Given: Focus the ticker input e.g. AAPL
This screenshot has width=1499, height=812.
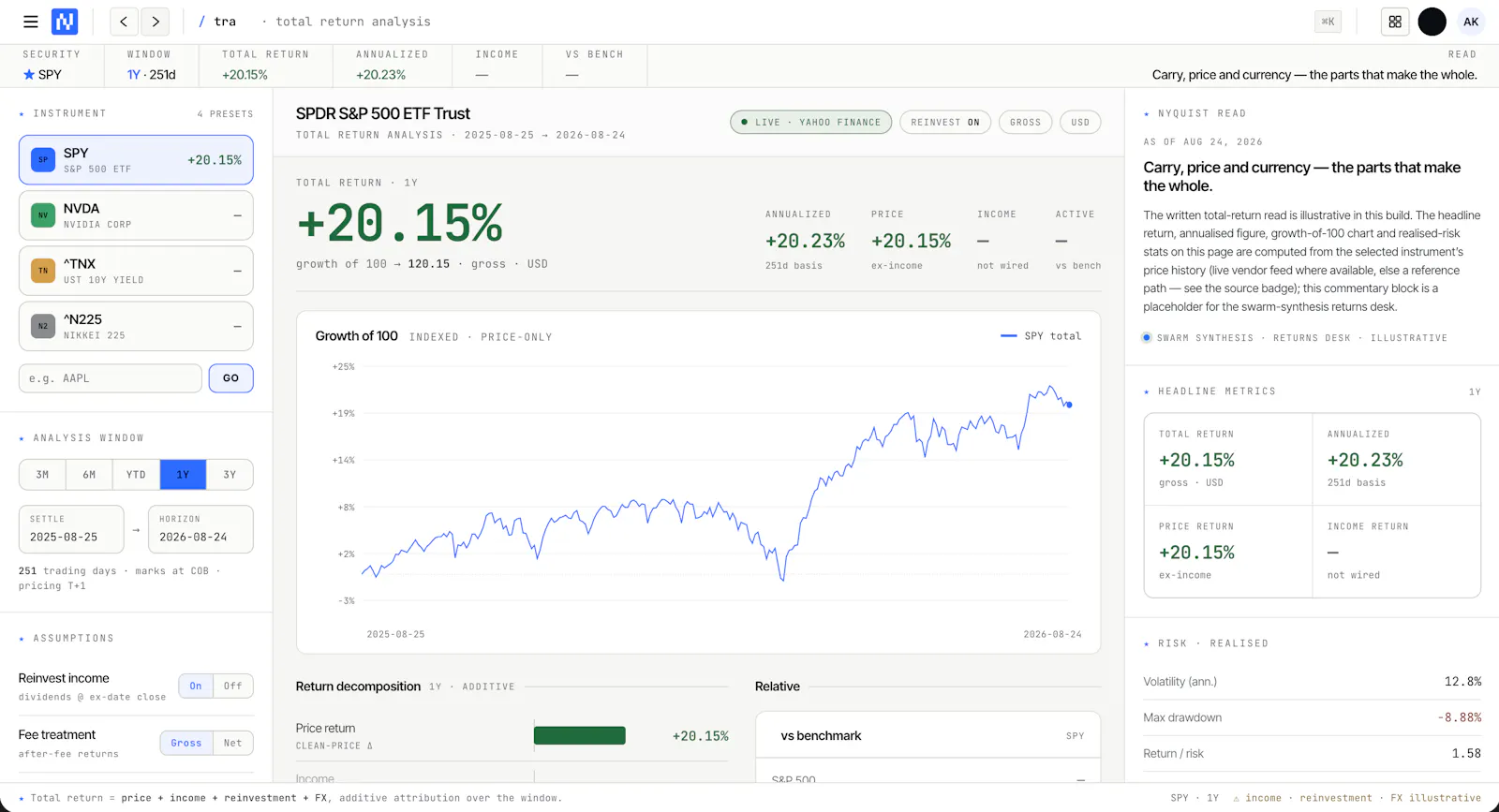Looking at the screenshot, I should point(111,378).
